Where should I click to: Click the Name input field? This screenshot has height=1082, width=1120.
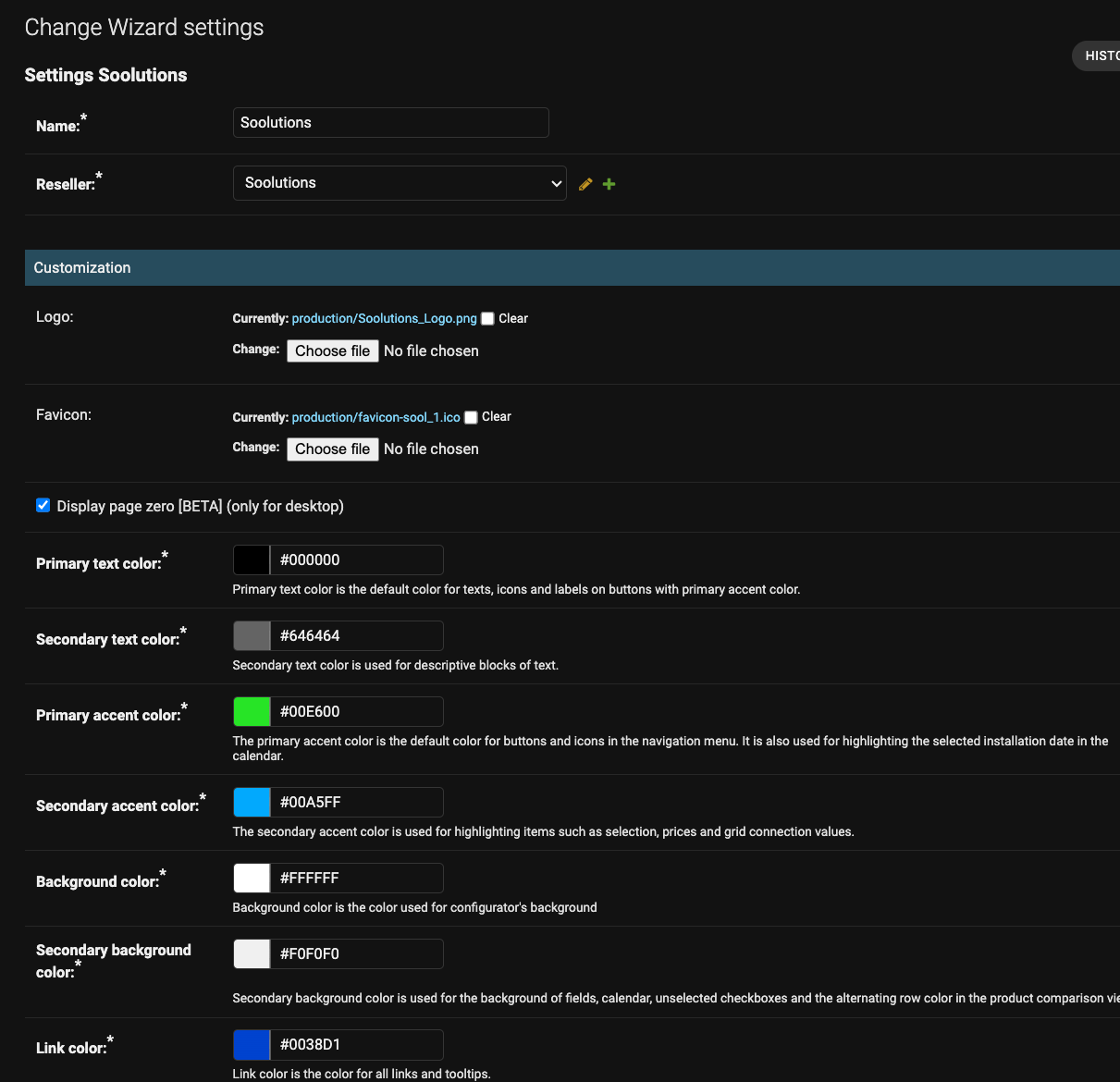(x=390, y=123)
